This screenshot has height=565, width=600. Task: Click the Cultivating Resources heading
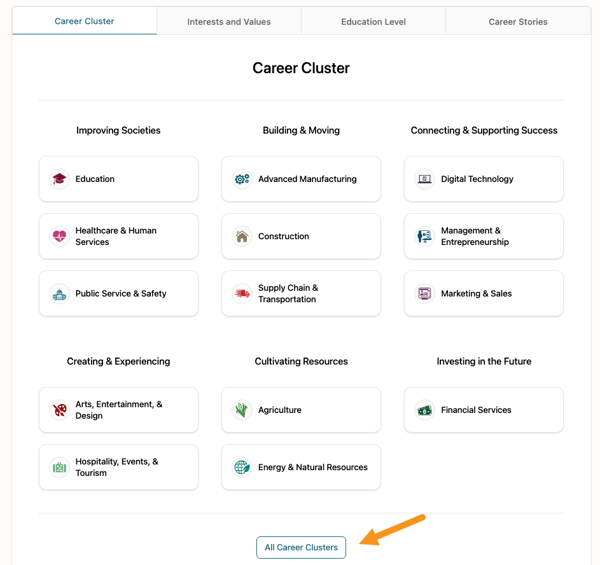pos(301,361)
